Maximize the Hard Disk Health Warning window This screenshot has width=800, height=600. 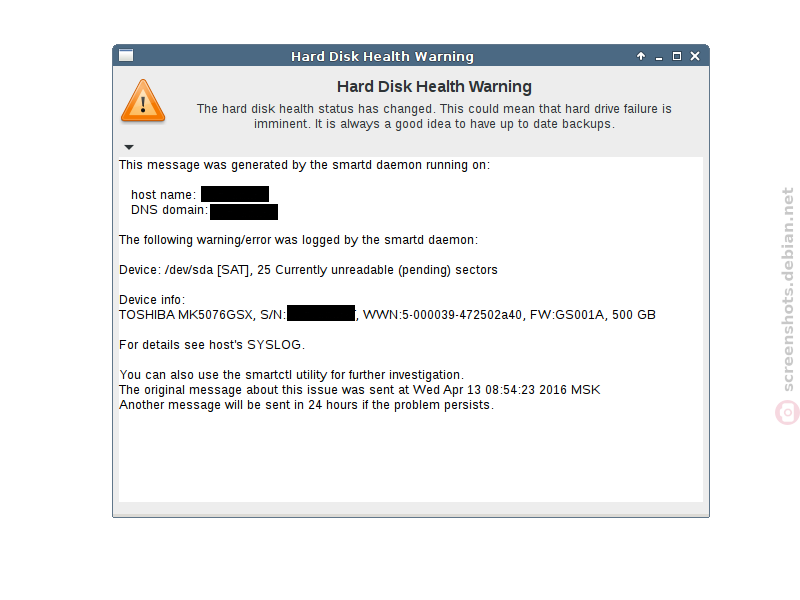point(677,56)
